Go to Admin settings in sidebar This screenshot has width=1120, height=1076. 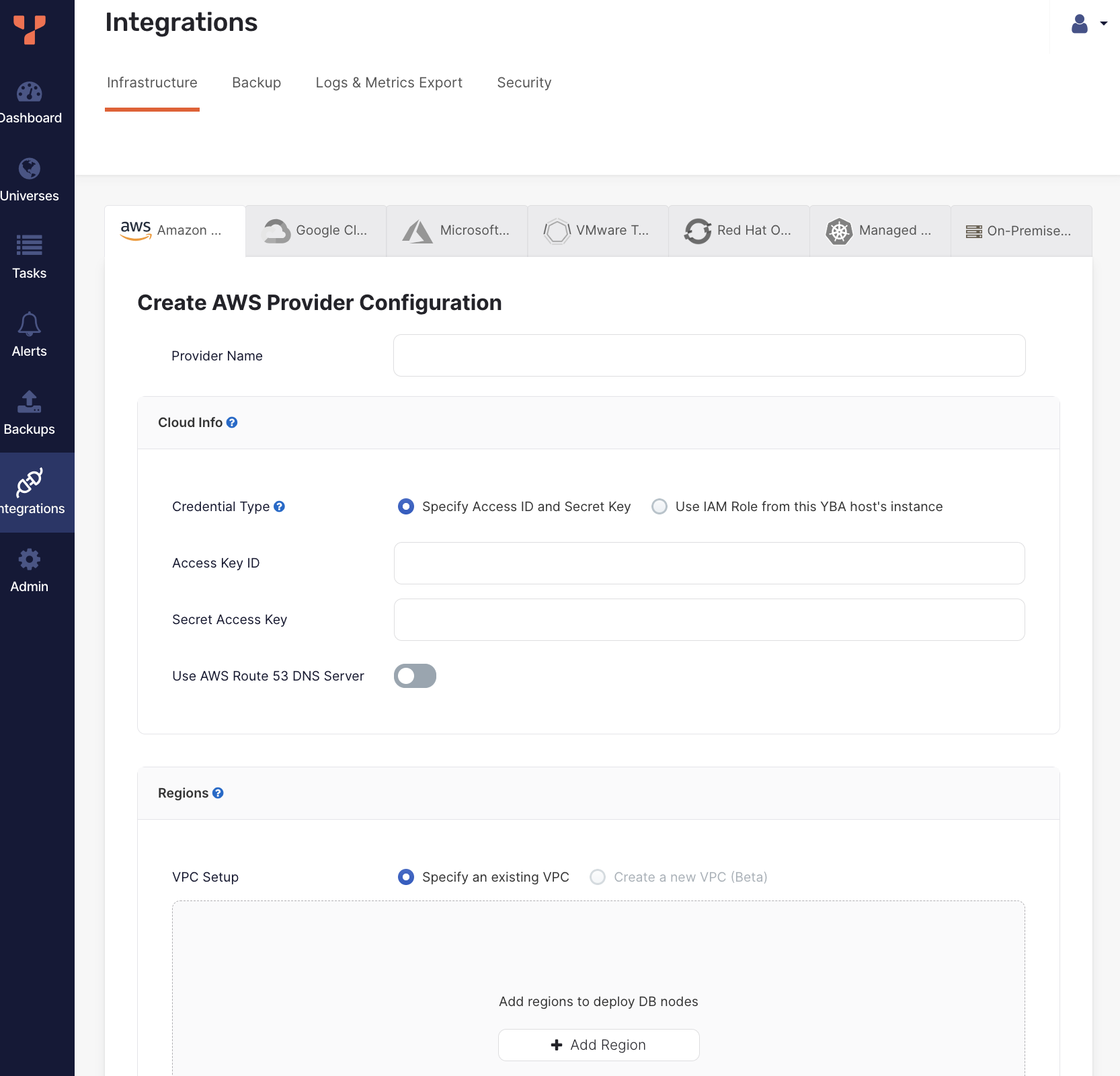click(29, 570)
